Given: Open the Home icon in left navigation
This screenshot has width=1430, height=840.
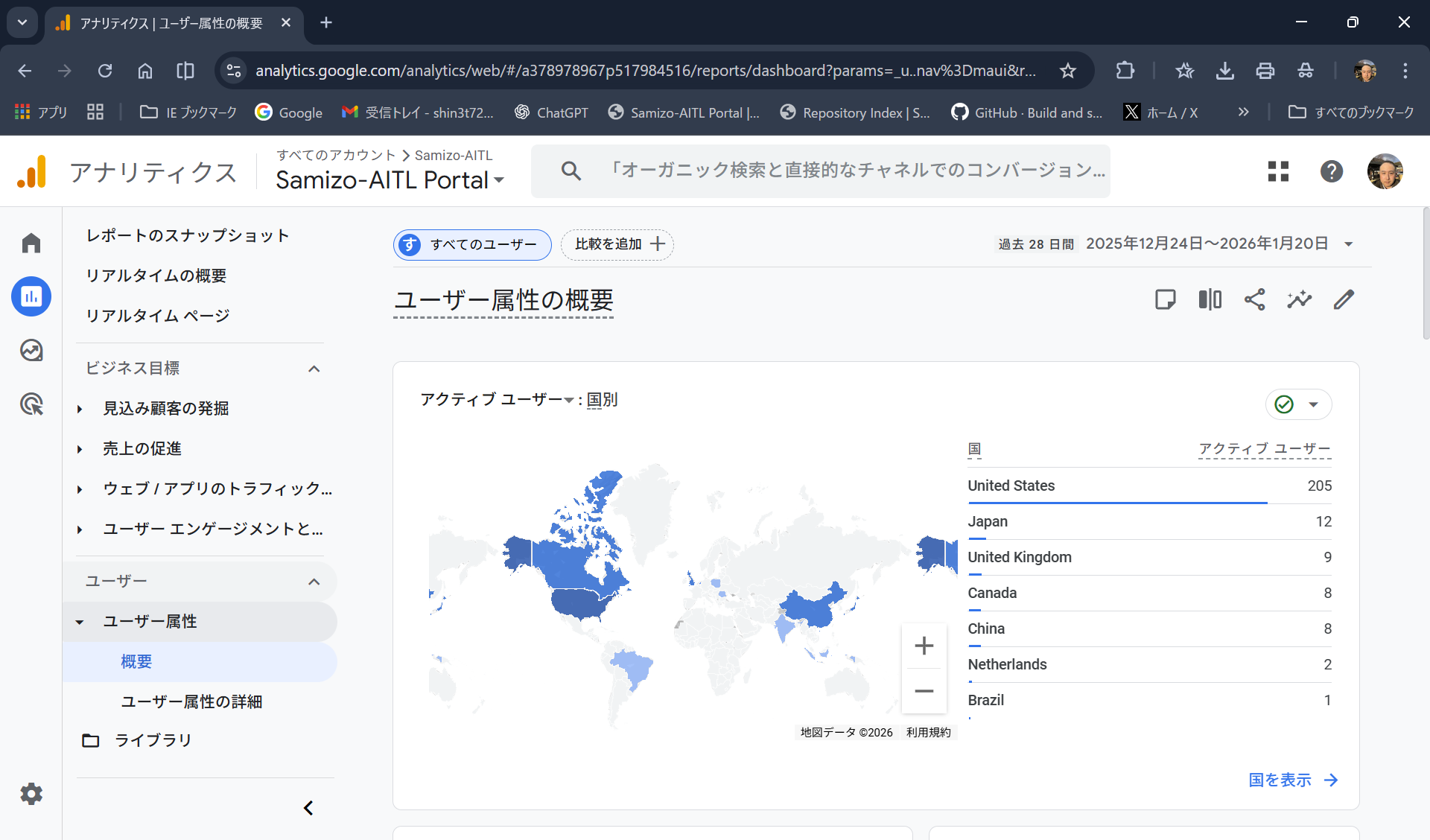Looking at the screenshot, I should click(31, 242).
